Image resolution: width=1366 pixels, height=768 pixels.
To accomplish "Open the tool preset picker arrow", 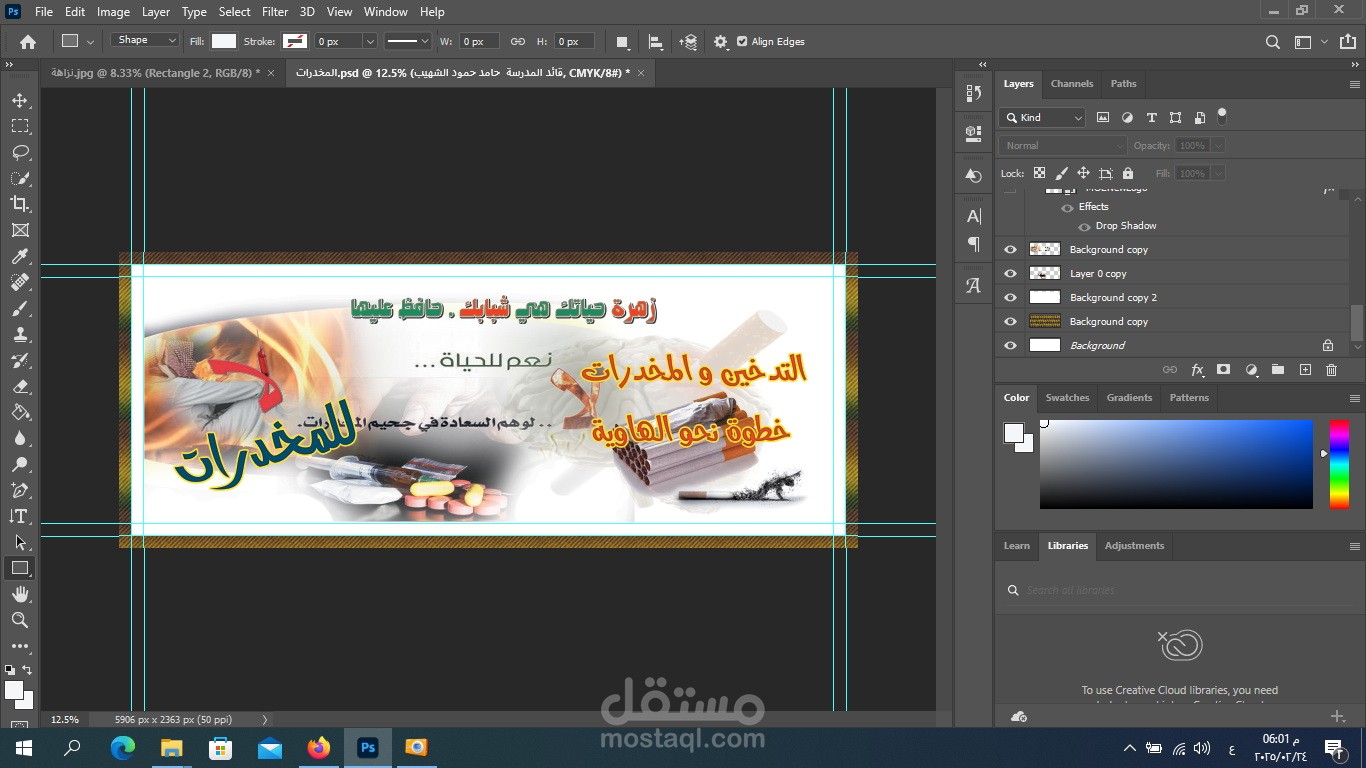I will (91, 42).
